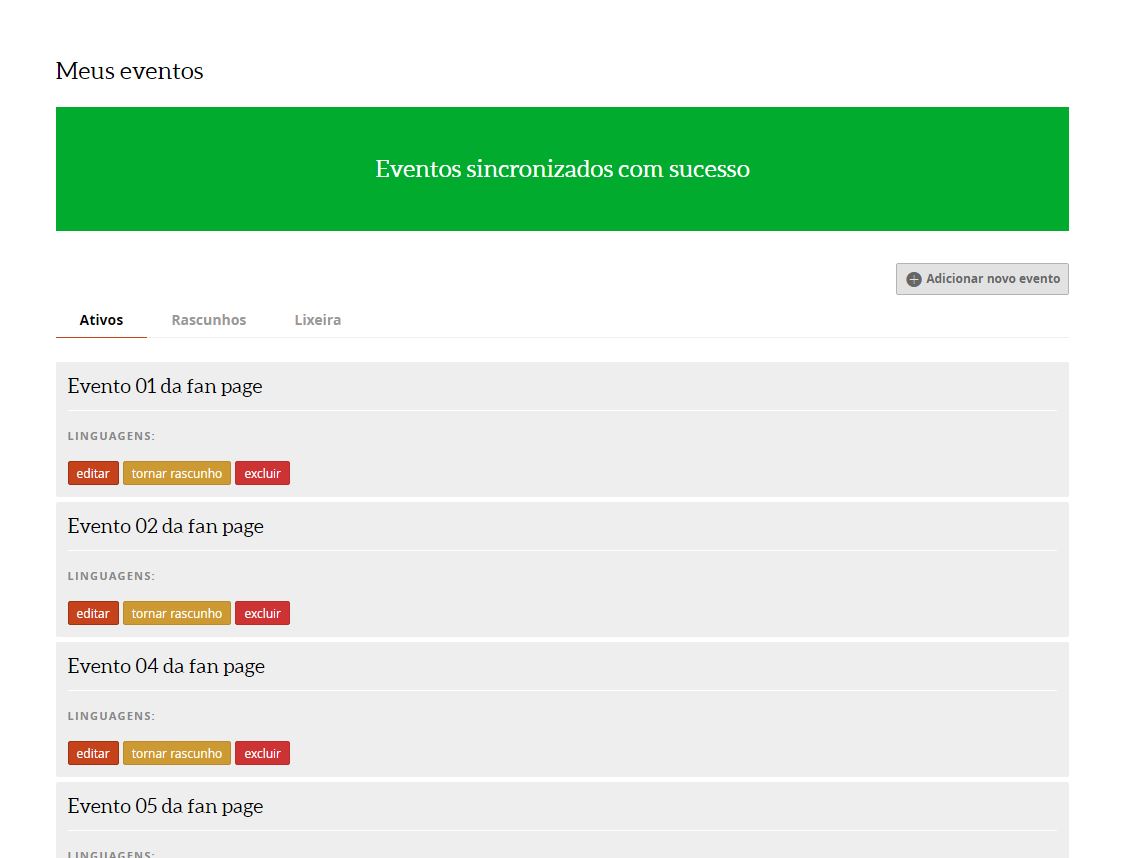This screenshot has width=1123, height=858.
Task: Open the Evento 01 da fan page title
Action: tap(165, 386)
